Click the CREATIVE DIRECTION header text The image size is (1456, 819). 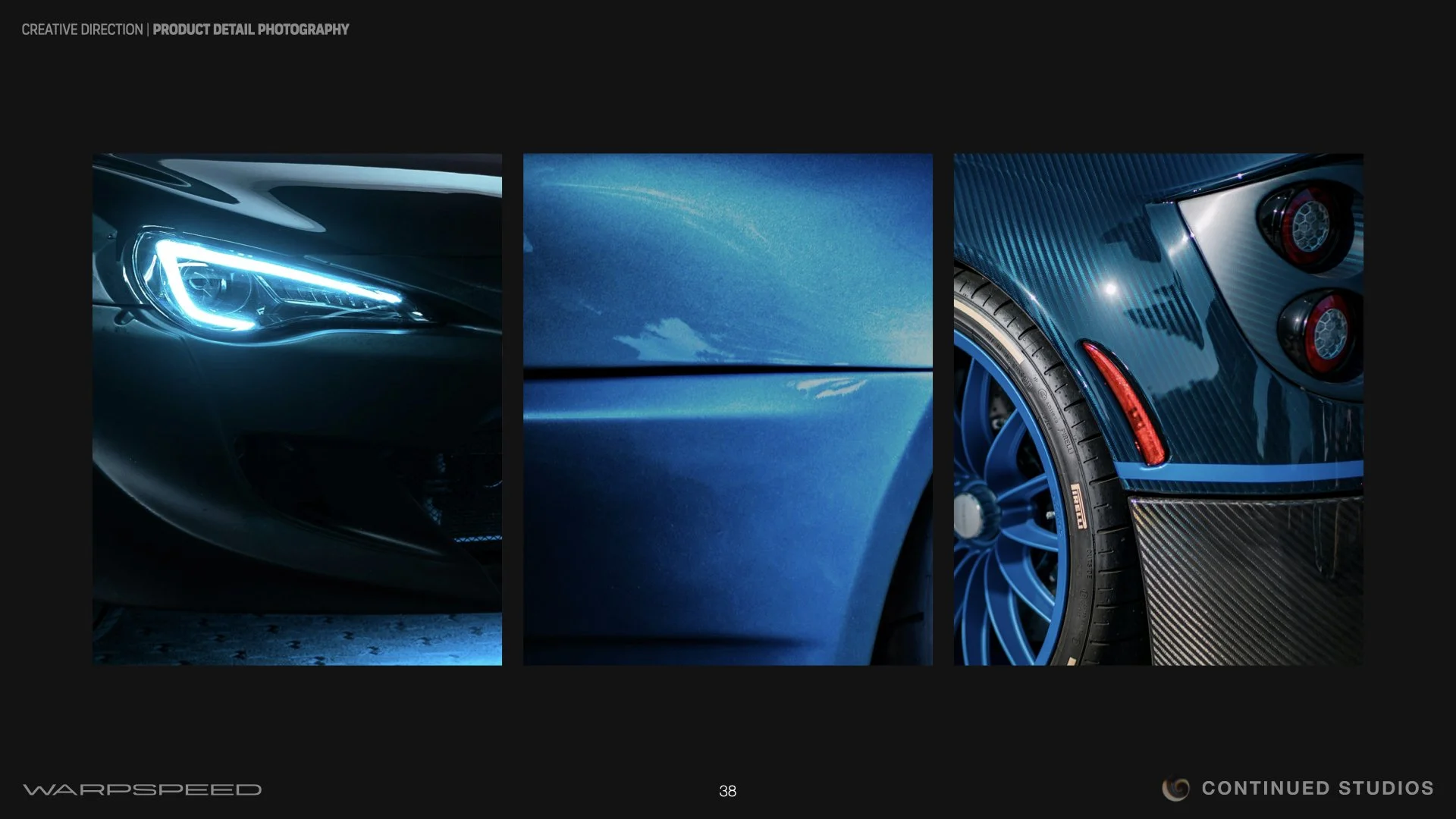pyautogui.click(x=82, y=30)
